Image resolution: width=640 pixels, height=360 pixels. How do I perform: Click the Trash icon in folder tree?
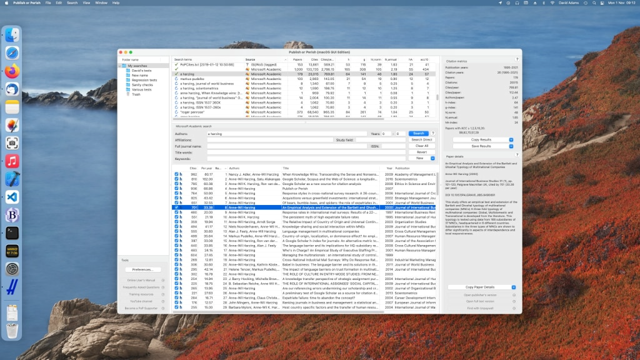[128, 94]
